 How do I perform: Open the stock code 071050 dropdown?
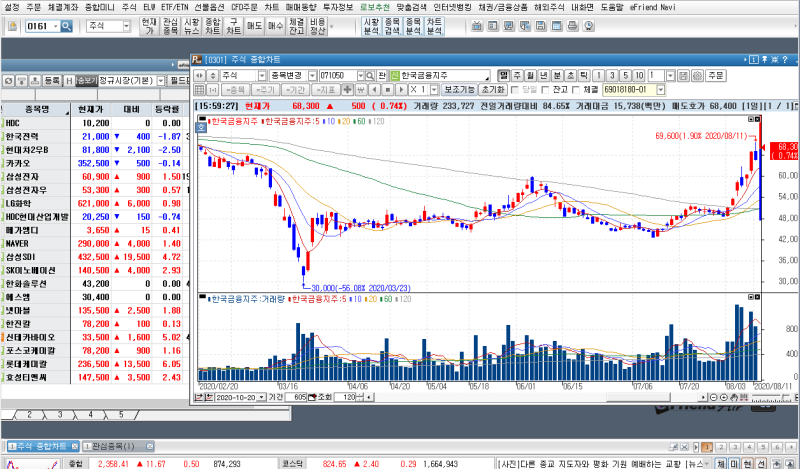(361, 76)
